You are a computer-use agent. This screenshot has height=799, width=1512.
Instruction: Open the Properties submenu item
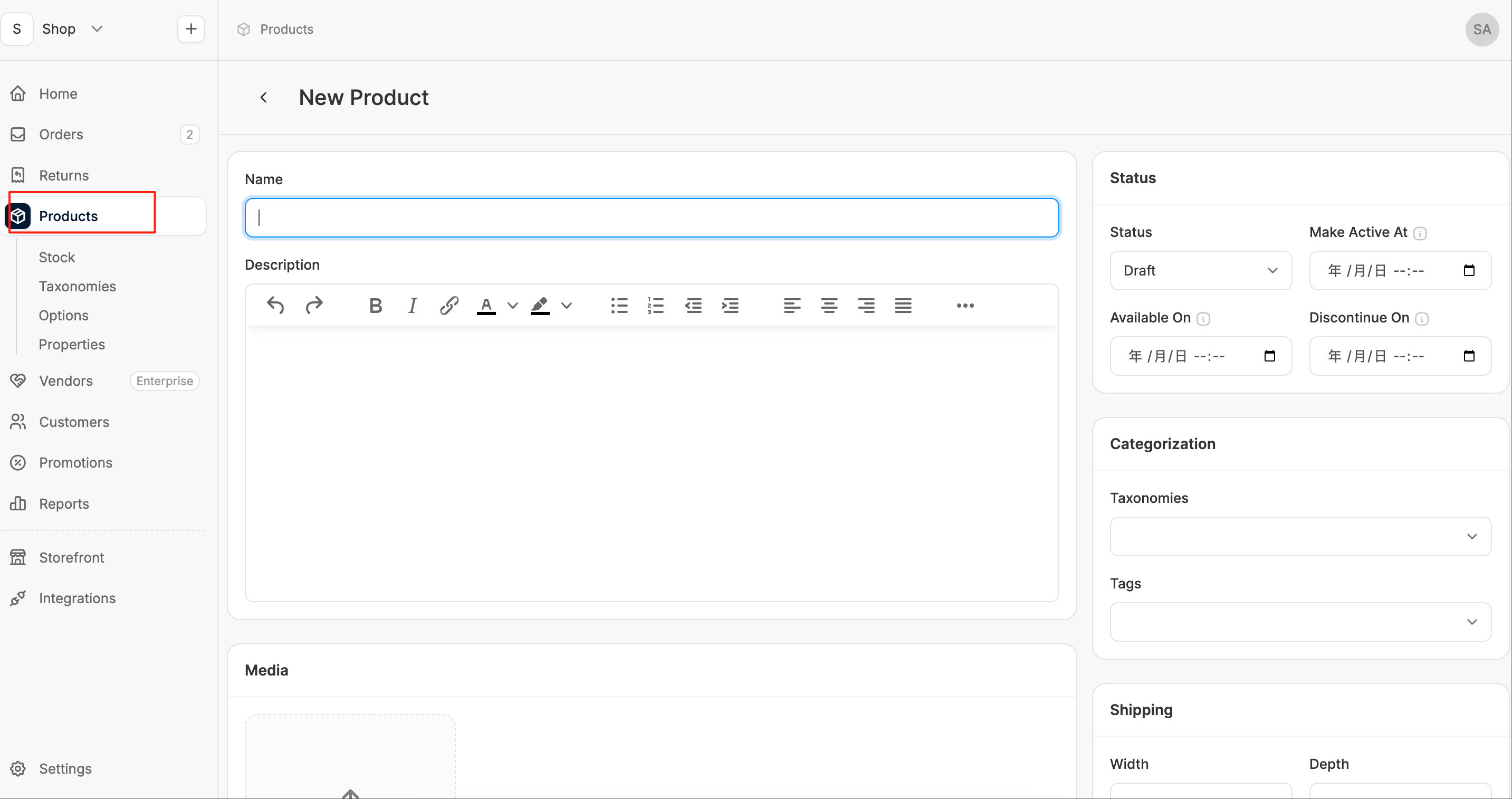click(72, 345)
